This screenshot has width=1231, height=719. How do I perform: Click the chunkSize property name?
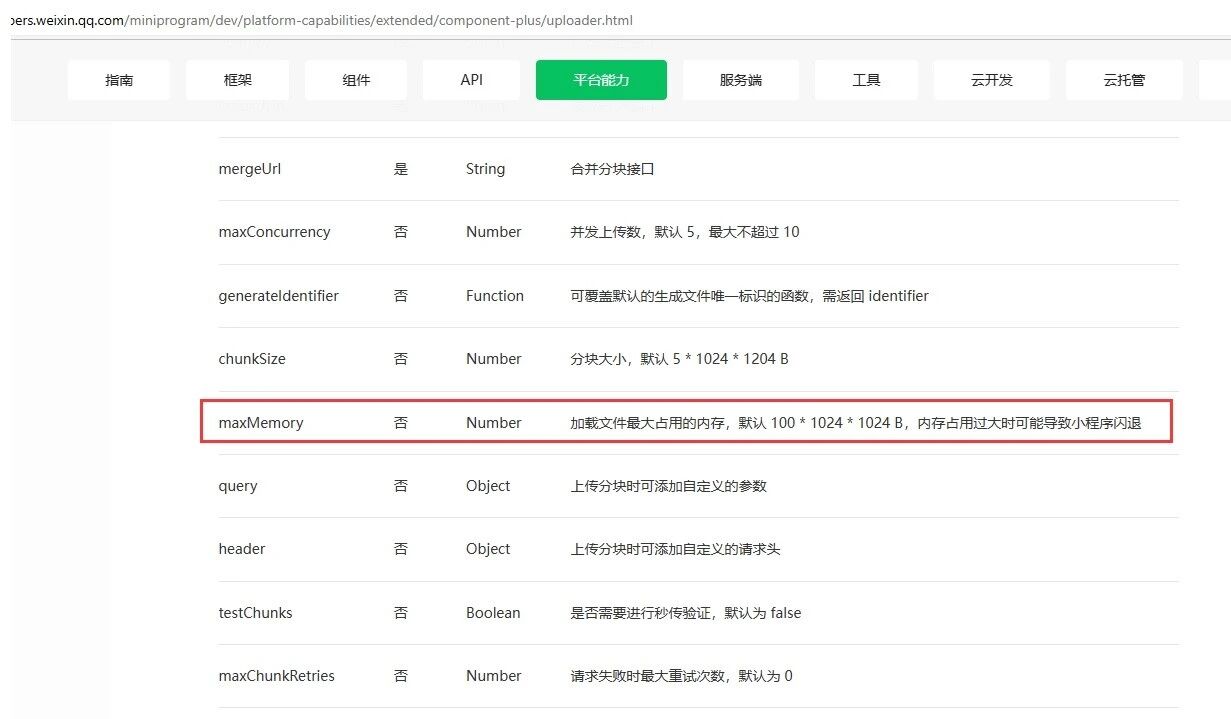pos(251,359)
